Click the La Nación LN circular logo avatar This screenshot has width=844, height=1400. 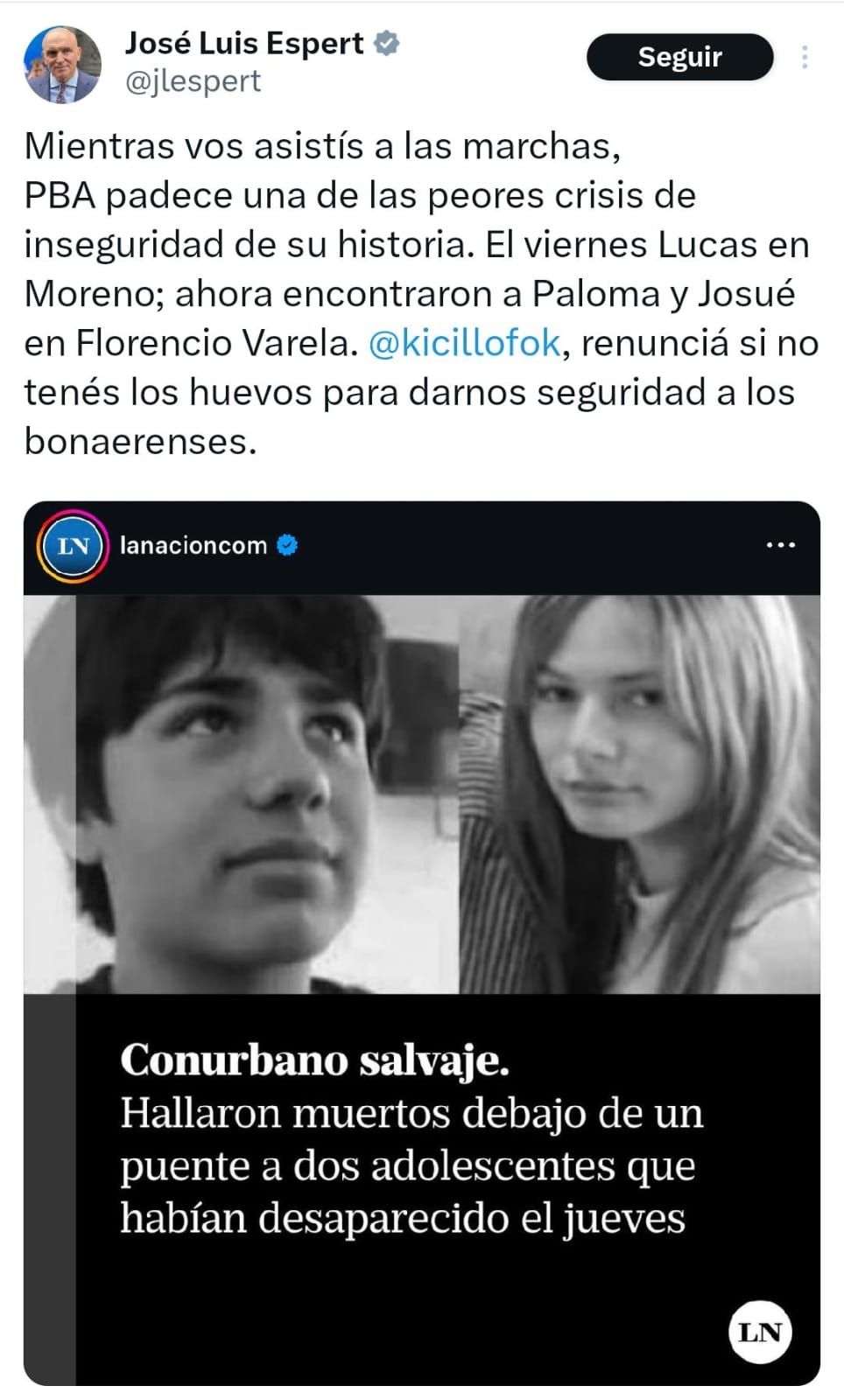(73, 546)
